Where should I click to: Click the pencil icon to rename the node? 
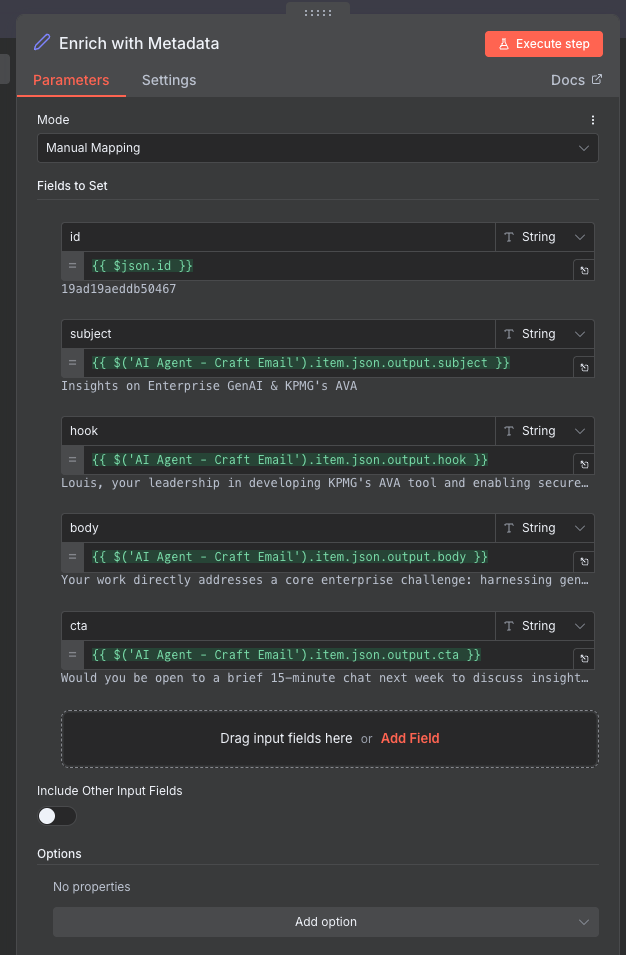point(40,43)
